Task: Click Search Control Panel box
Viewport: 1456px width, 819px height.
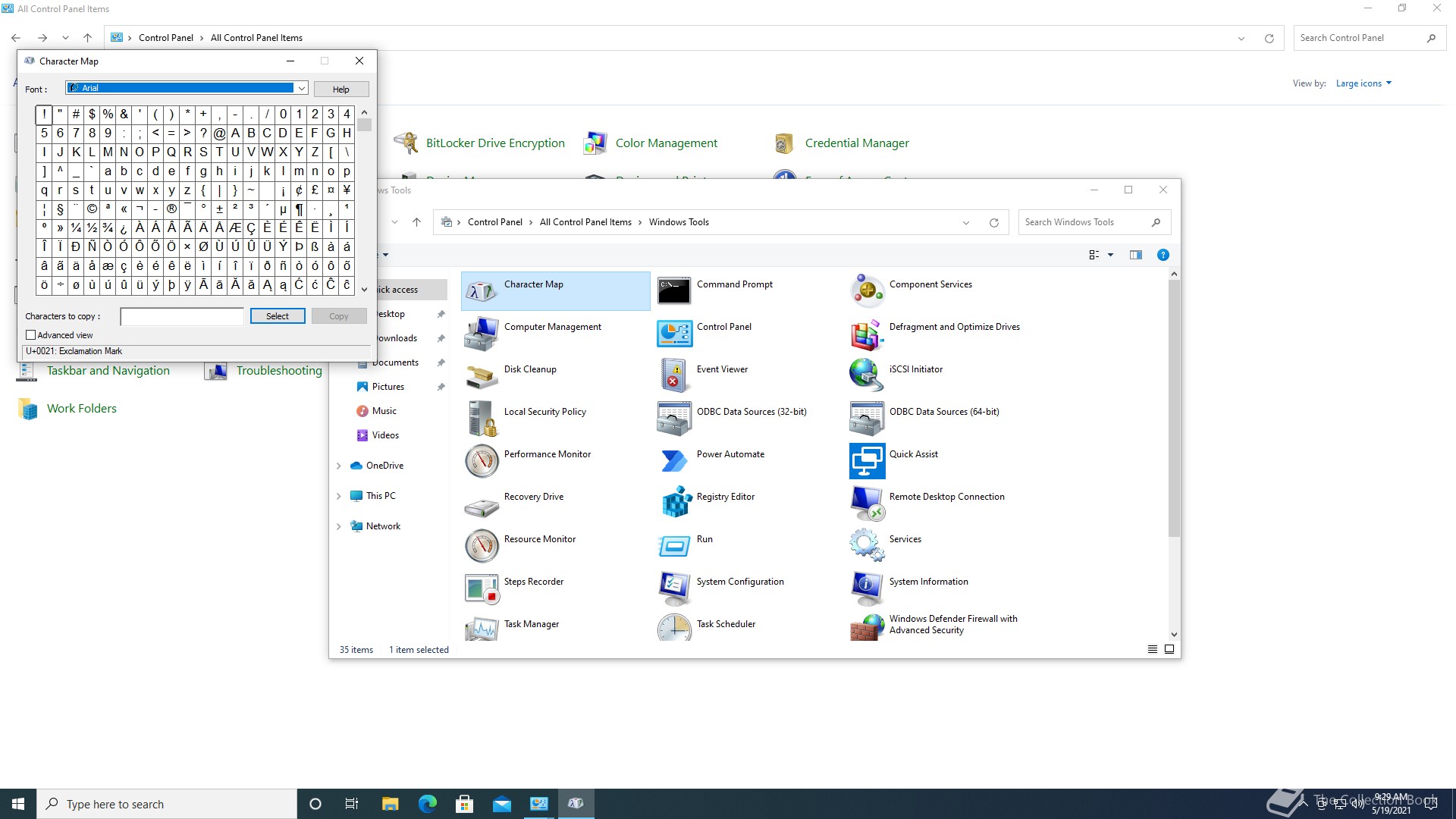Action: point(1370,38)
